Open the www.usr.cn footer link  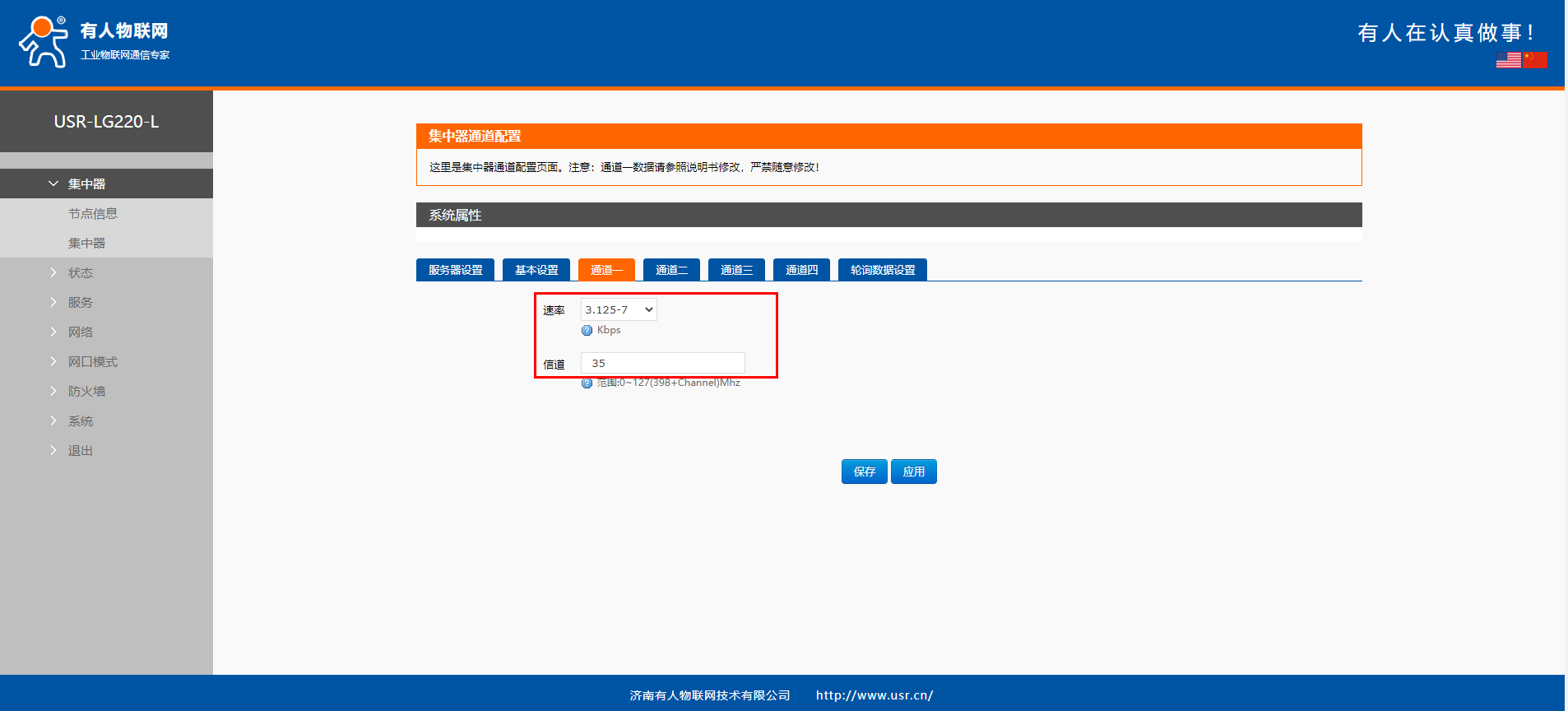pos(874,695)
